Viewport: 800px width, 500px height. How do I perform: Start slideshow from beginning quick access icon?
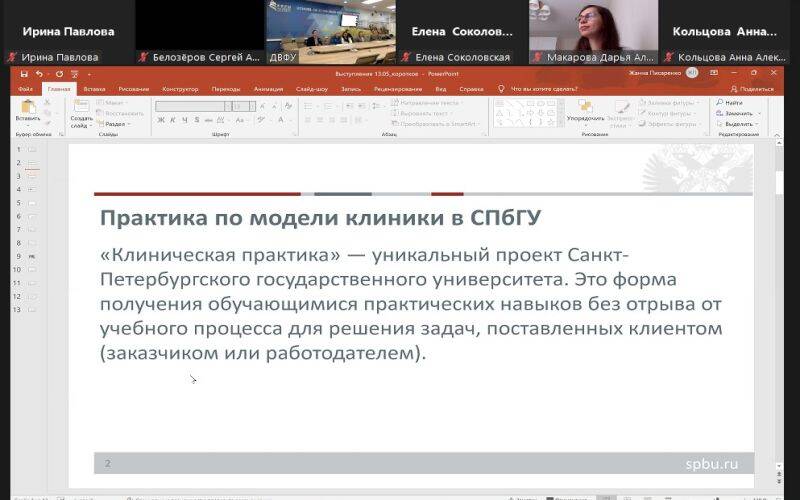(74, 74)
